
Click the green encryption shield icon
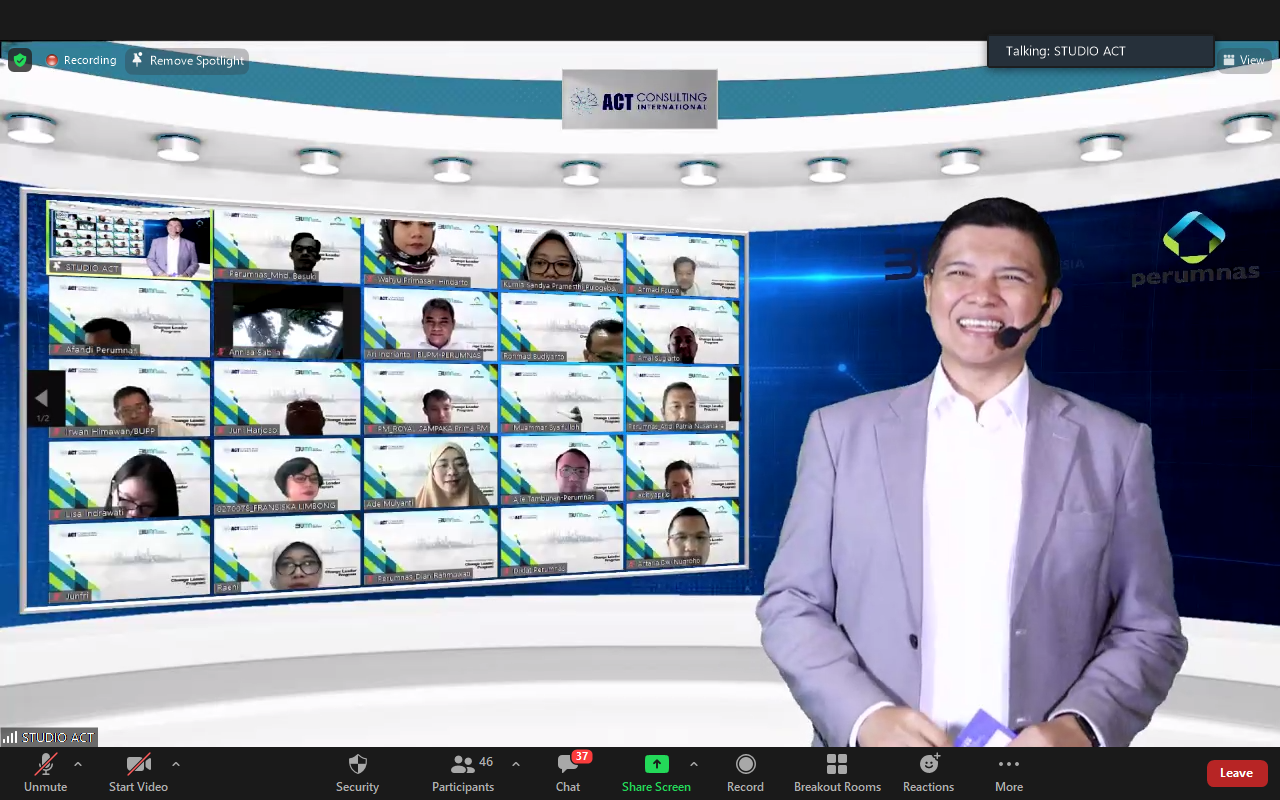click(x=20, y=60)
